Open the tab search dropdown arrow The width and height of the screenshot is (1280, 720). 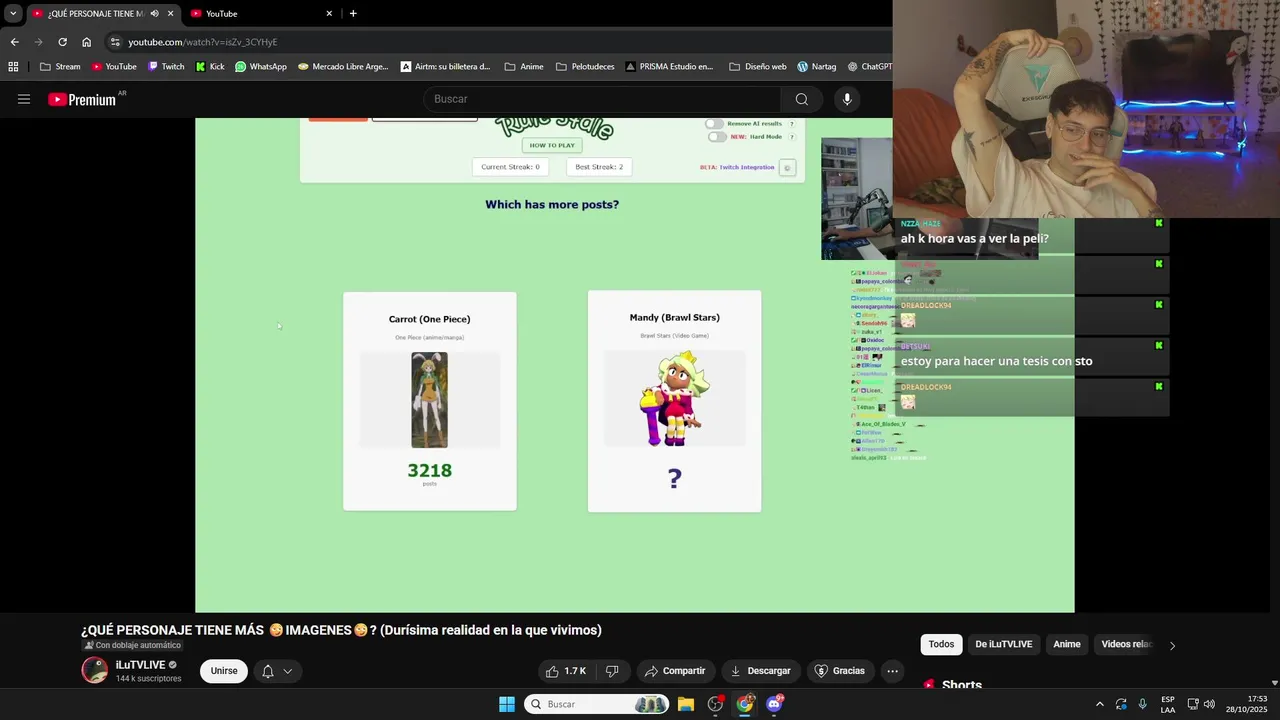point(13,13)
